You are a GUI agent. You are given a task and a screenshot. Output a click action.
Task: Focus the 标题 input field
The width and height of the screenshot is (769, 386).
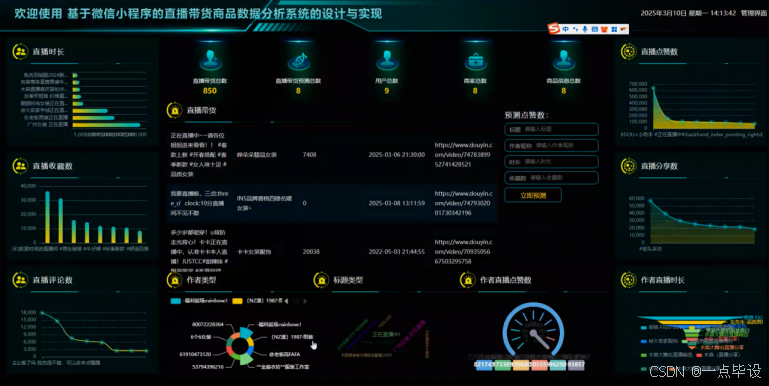coord(551,129)
